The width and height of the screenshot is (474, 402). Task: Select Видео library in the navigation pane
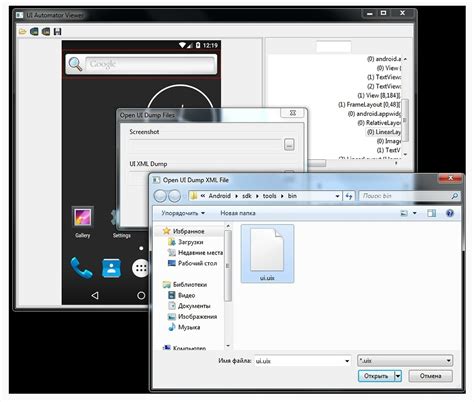(186, 295)
